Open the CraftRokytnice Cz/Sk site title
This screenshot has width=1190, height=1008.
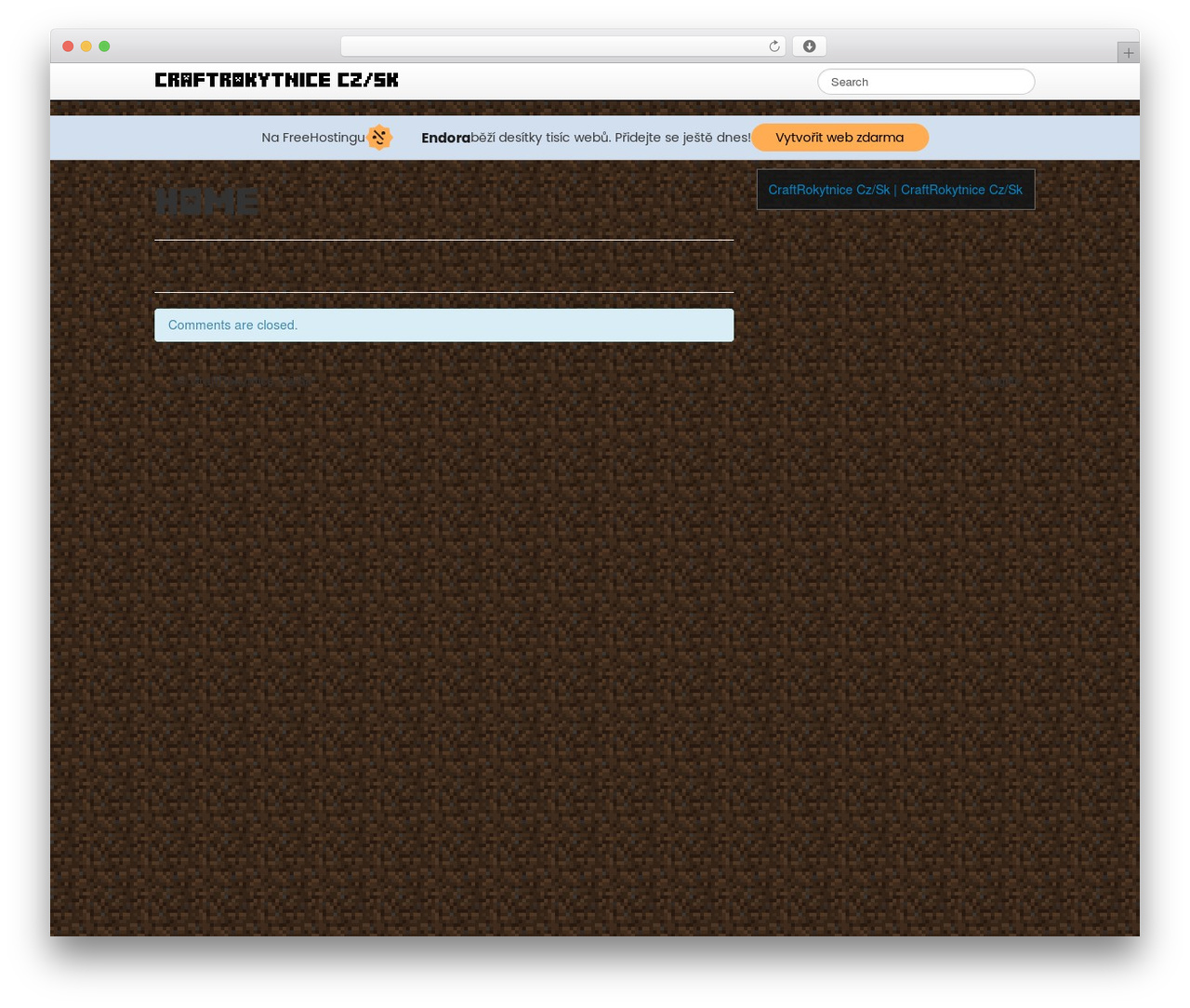pos(276,80)
